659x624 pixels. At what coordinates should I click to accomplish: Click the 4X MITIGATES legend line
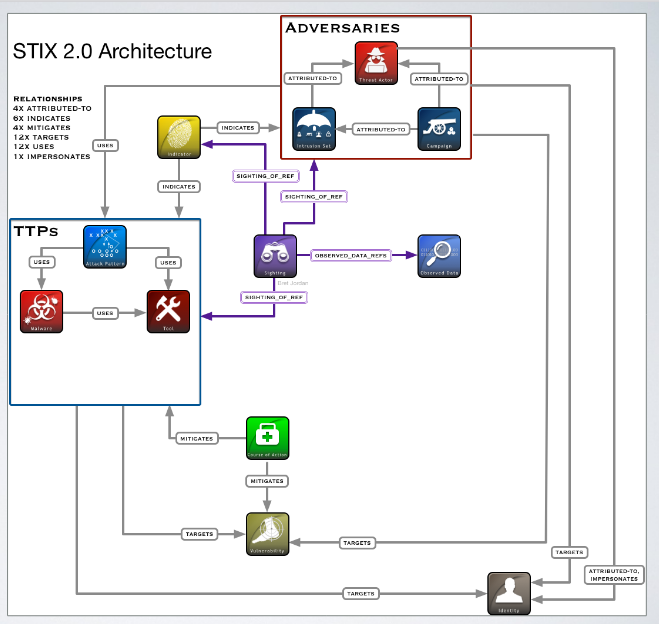pyautogui.click(x=42, y=128)
